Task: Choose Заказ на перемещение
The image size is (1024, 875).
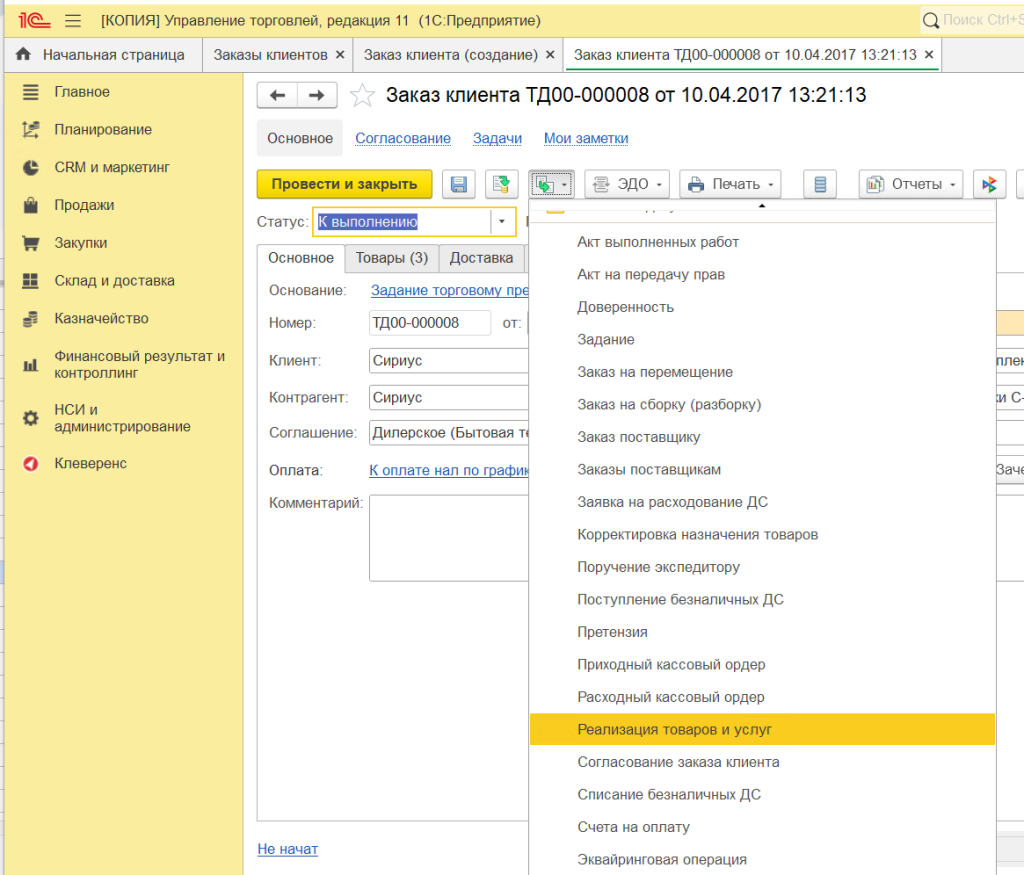Action: coord(762,372)
